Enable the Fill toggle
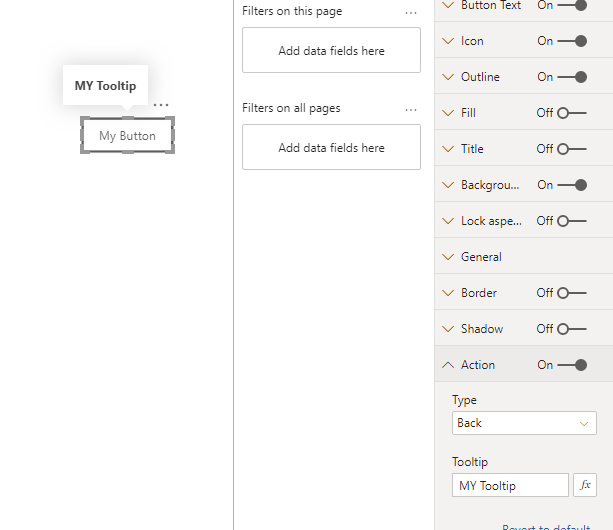Image resolution: width=613 pixels, height=530 pixels. point(572,113)
